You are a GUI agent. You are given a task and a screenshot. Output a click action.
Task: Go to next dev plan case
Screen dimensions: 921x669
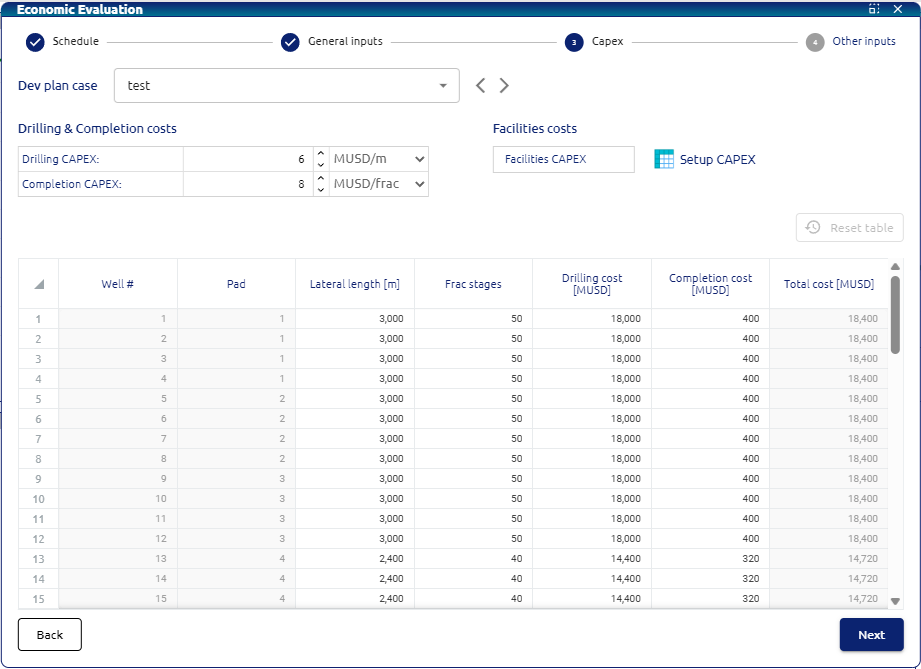504,86
